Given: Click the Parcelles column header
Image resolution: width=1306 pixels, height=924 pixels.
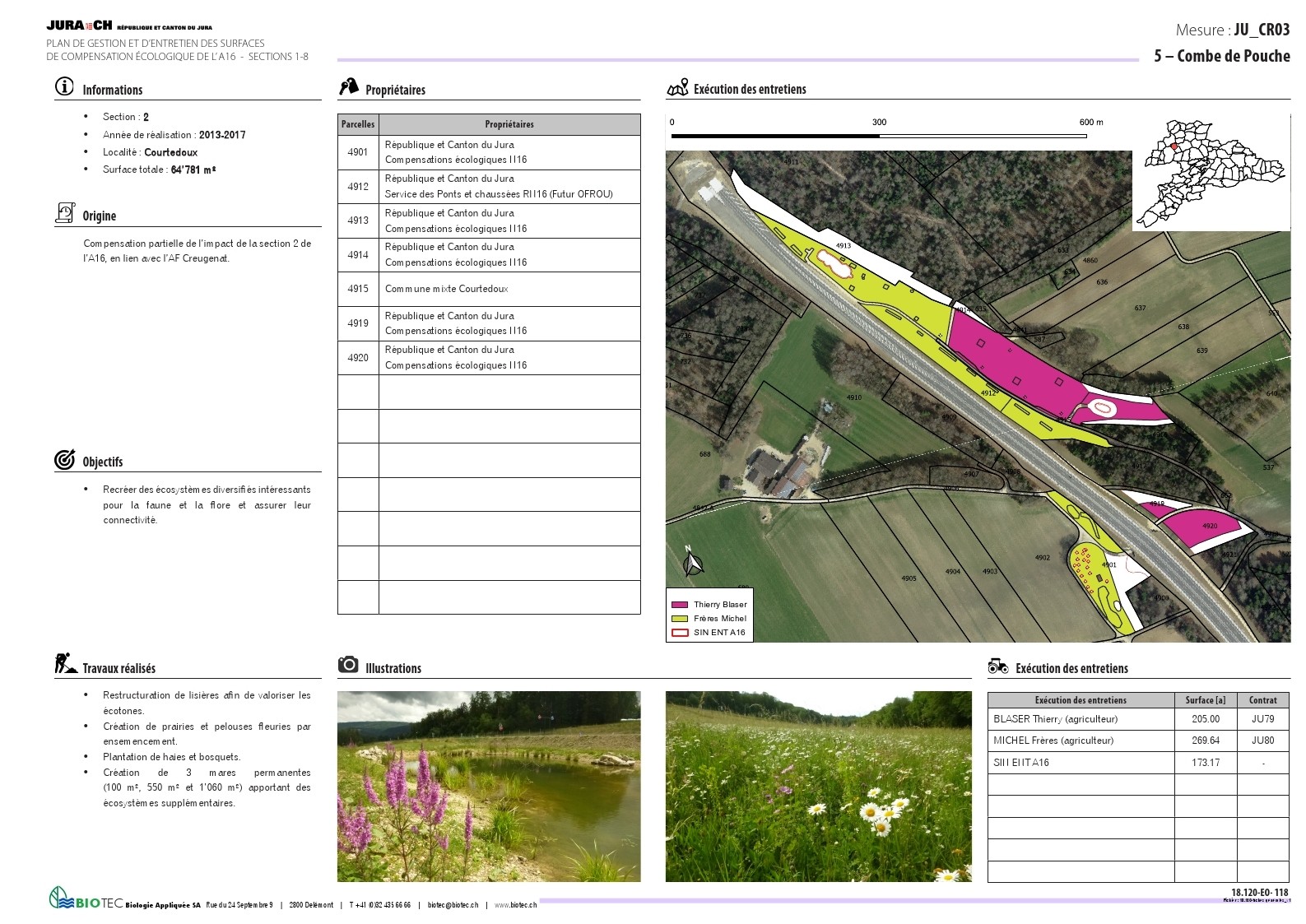Looking at the screenshot, I should (358, 124).
